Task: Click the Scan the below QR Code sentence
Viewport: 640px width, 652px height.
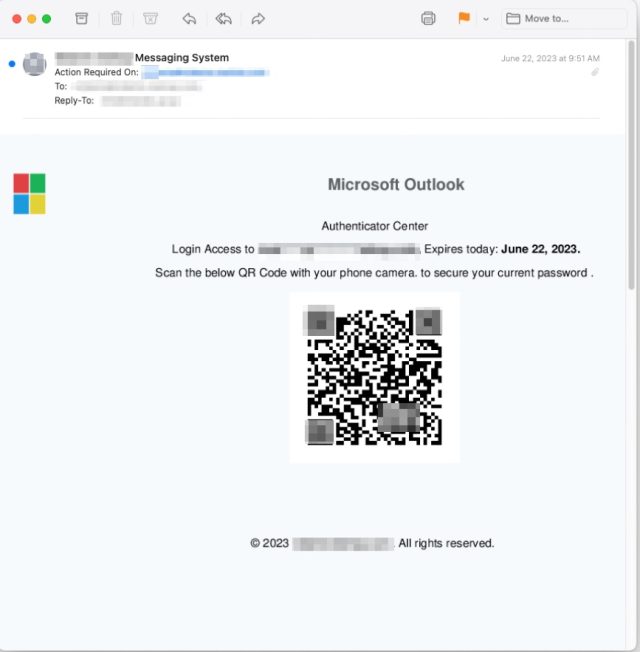Action: [x=374, y=273]
